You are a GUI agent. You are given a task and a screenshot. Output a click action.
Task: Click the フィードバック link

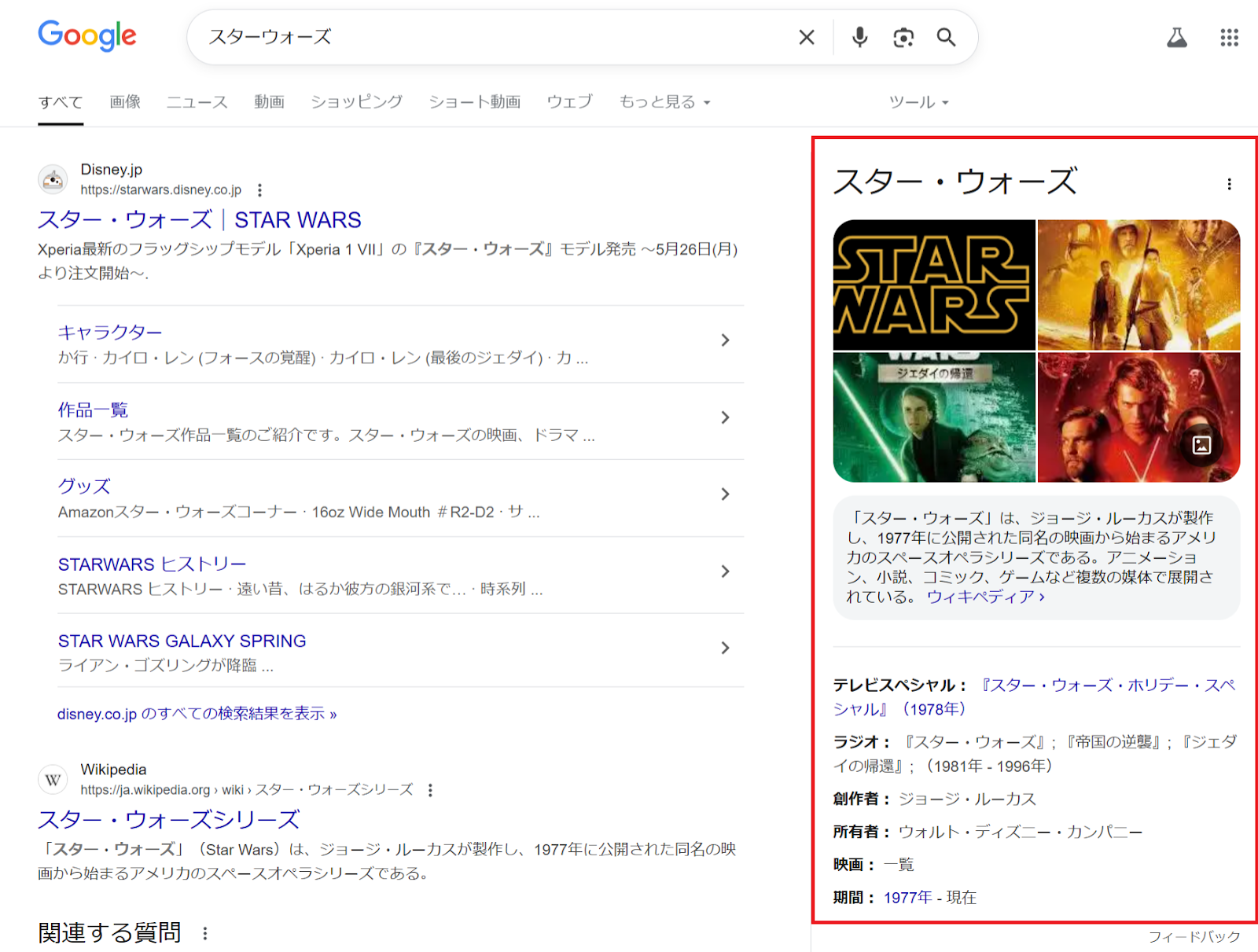(x=1194, y=937)
